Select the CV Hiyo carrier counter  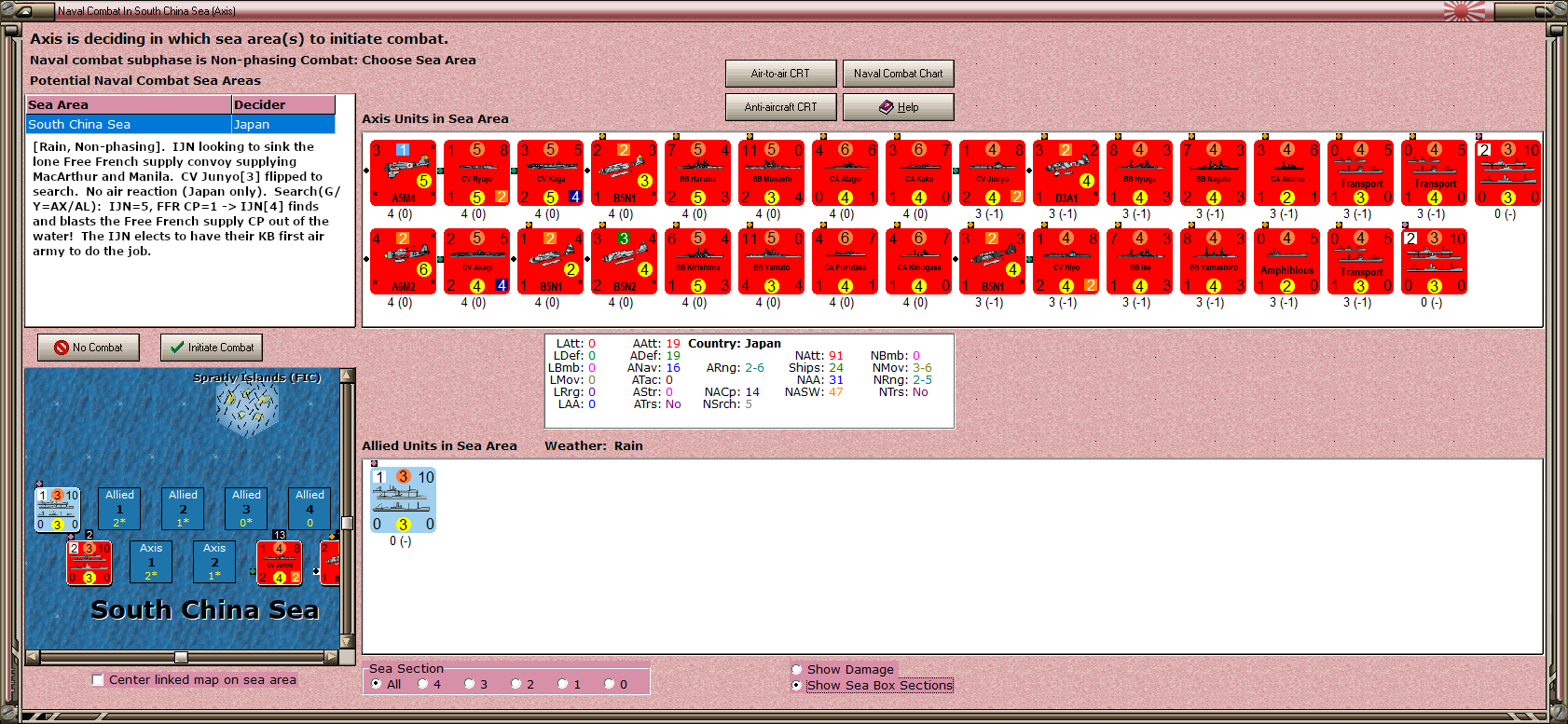click(1066, 261)
